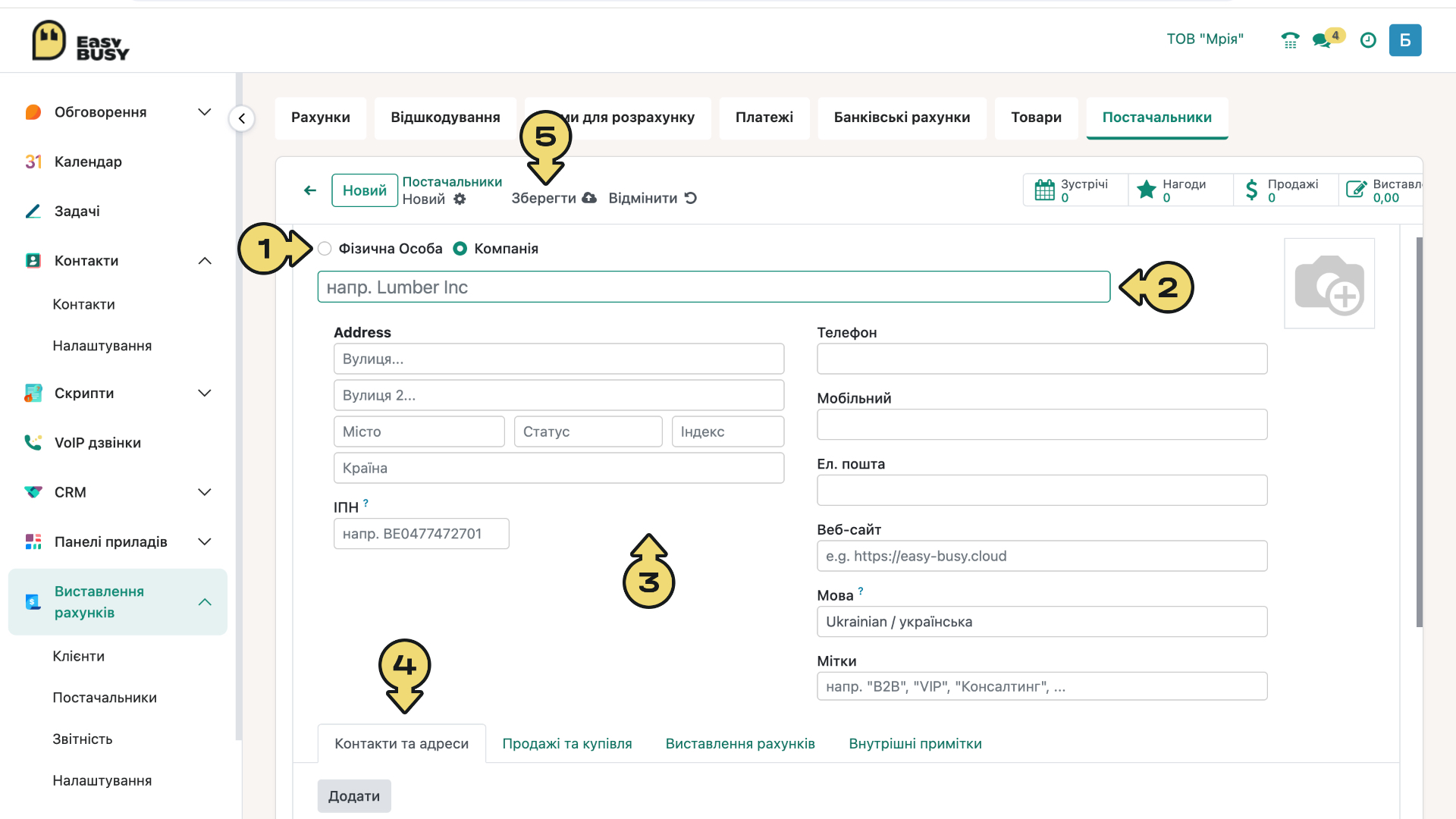Collapse the Виставлення рахунків section chevron
Viewport: 1456px width, 819px height.
tap(204, 602)
